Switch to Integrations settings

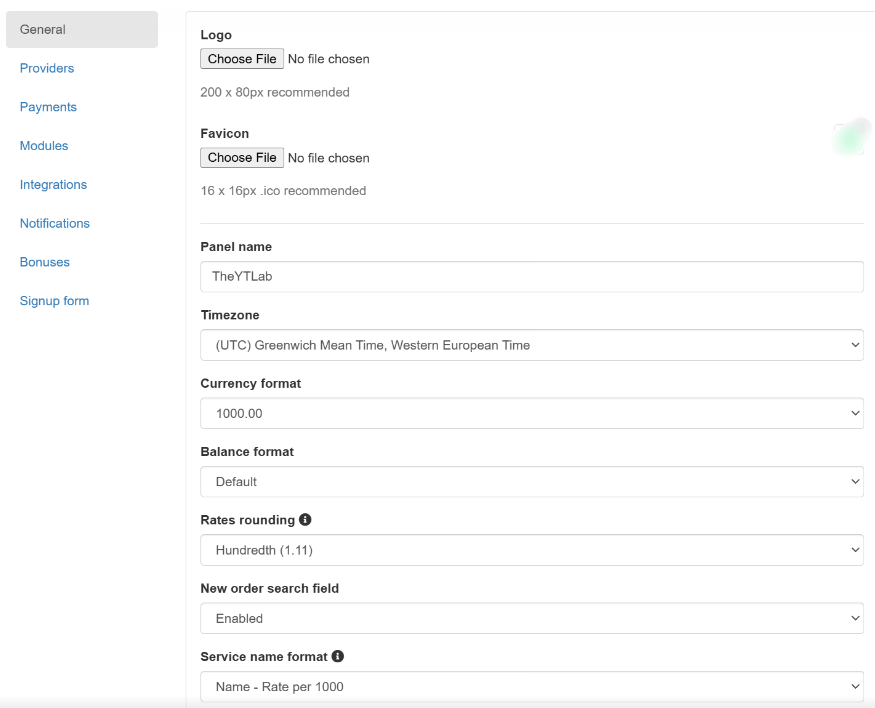(x=54, y=185)
